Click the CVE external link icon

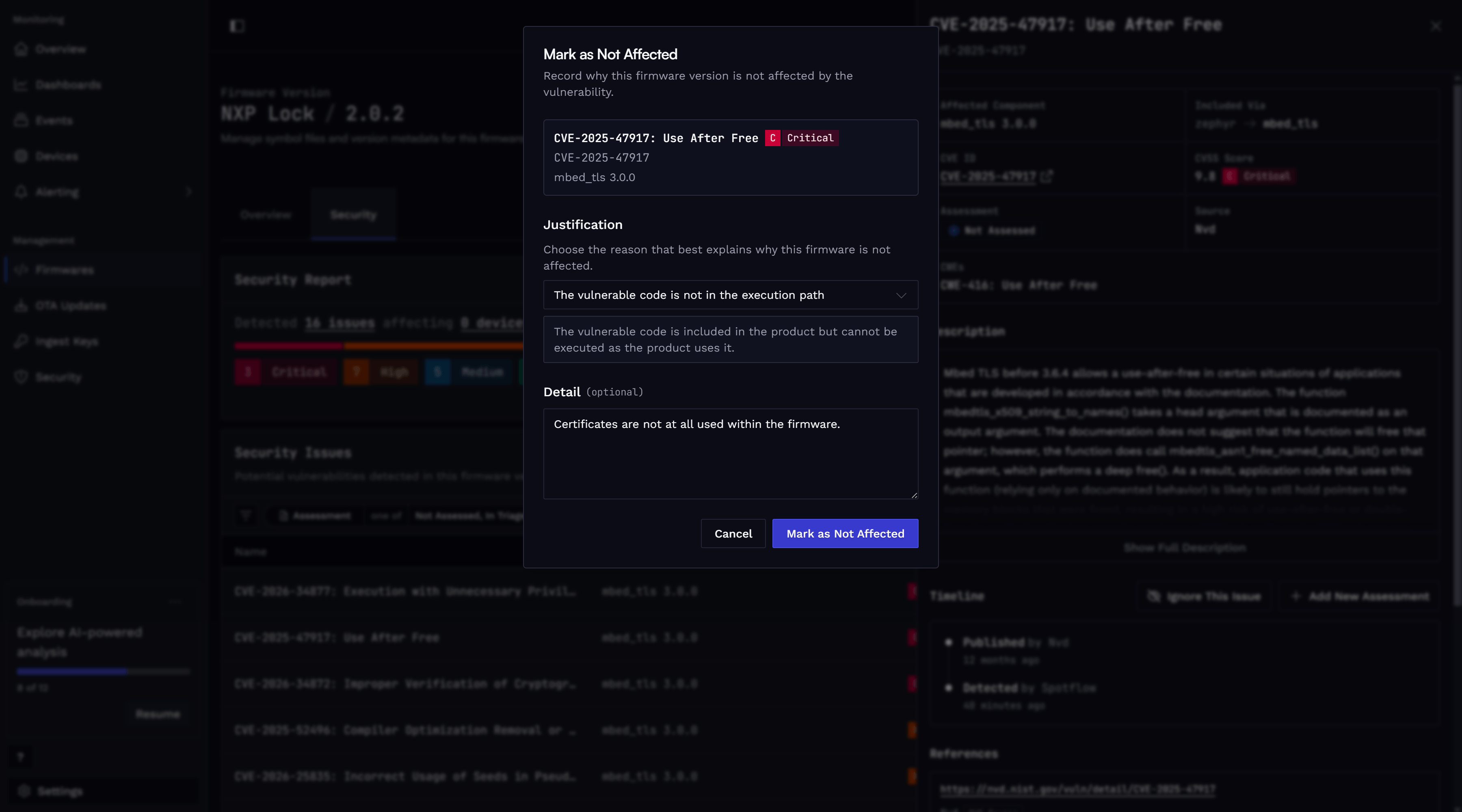click(1047, 177)
